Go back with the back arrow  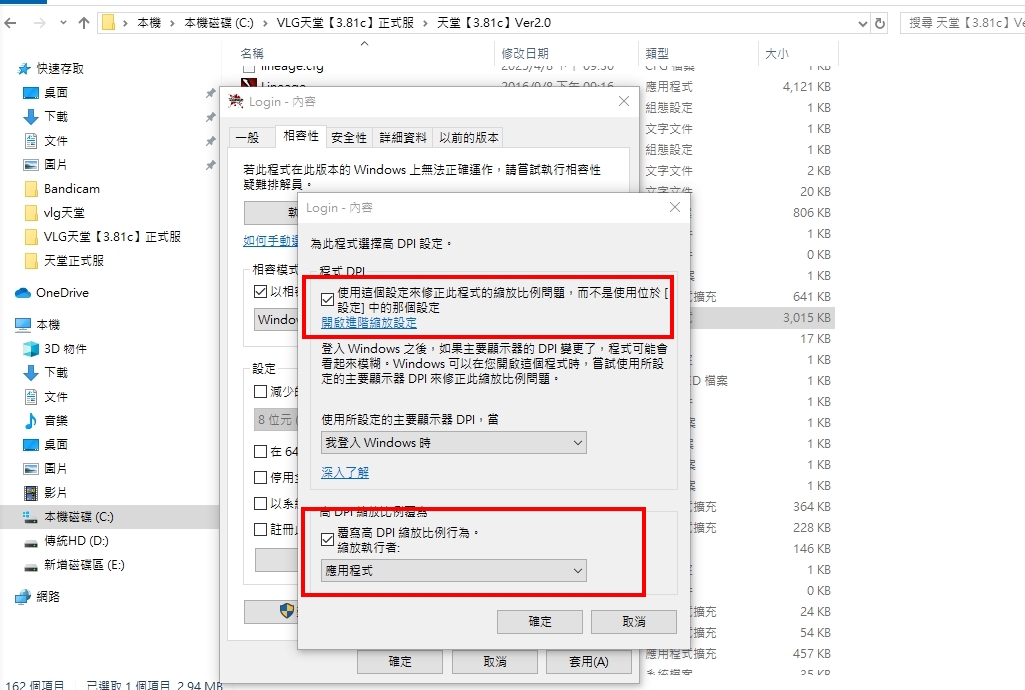pyautogui.click(x=10, y=23)
